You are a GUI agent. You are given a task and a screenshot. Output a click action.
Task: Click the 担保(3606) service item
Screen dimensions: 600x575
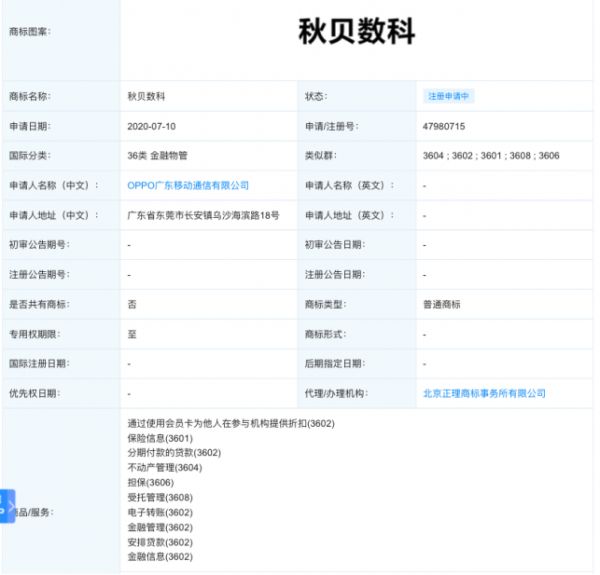150,483
